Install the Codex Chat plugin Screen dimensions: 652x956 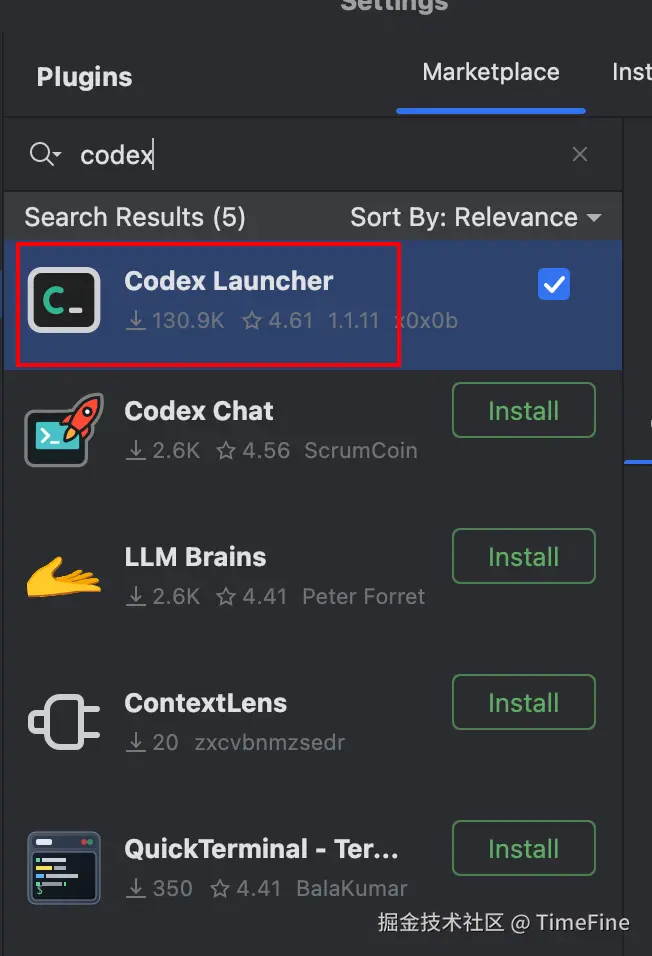(524, 410)
